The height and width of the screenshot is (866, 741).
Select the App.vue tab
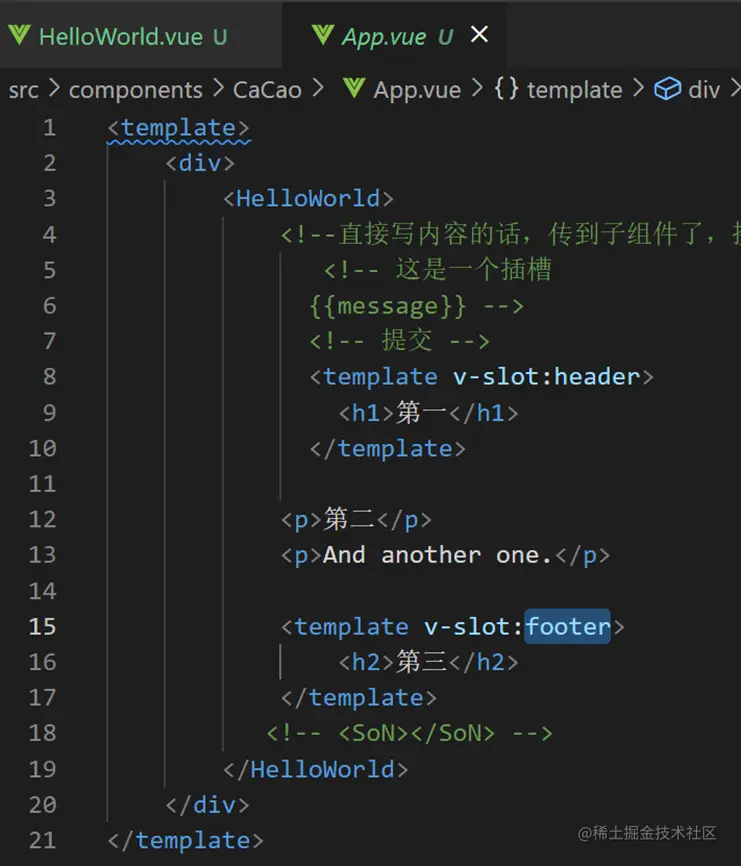click(383, 37)
